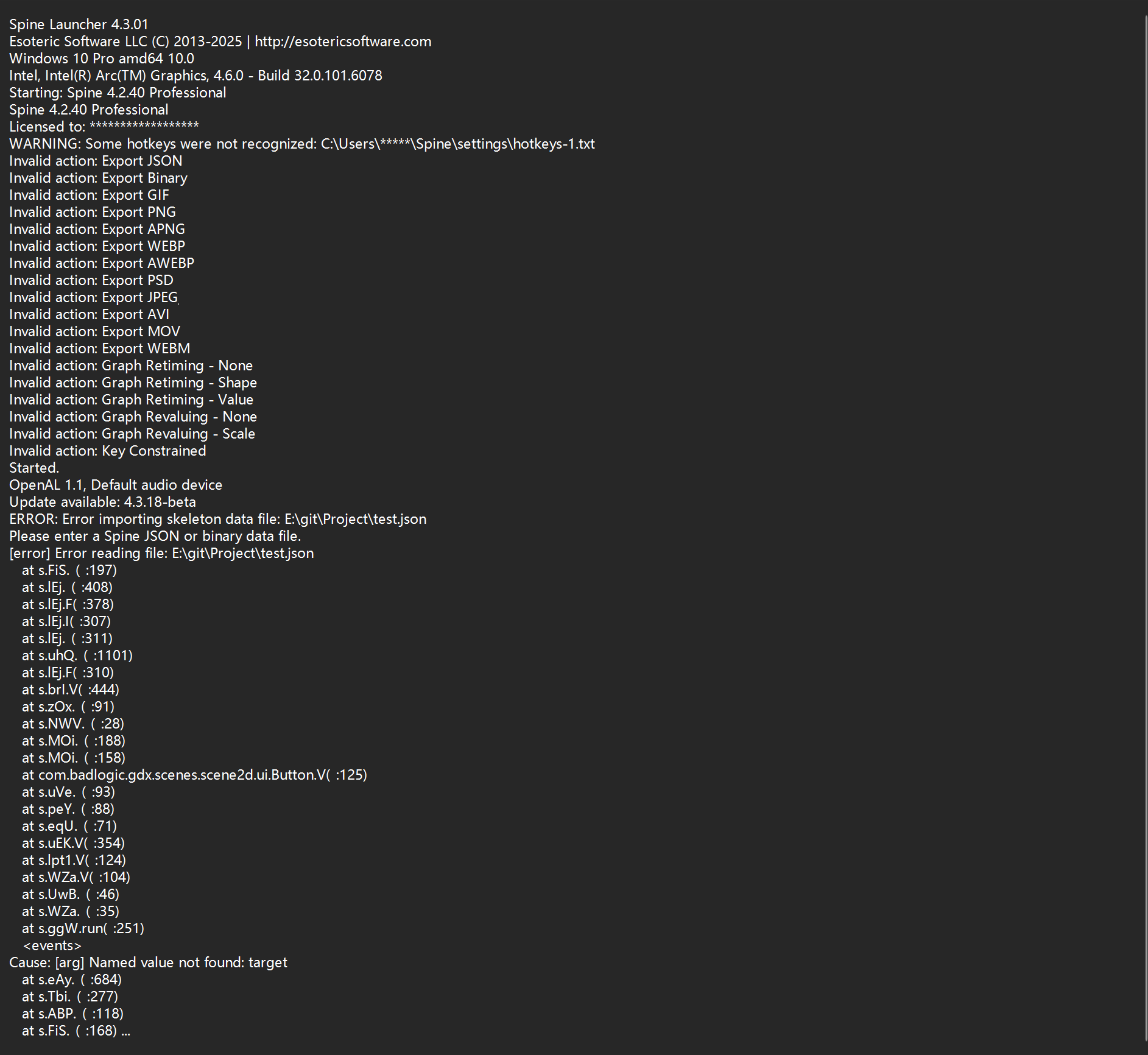The image size is (1148, 1055).
Task: Click the com.badlogic.gdx Button.V stack trace line
Action: pos(194,775)
